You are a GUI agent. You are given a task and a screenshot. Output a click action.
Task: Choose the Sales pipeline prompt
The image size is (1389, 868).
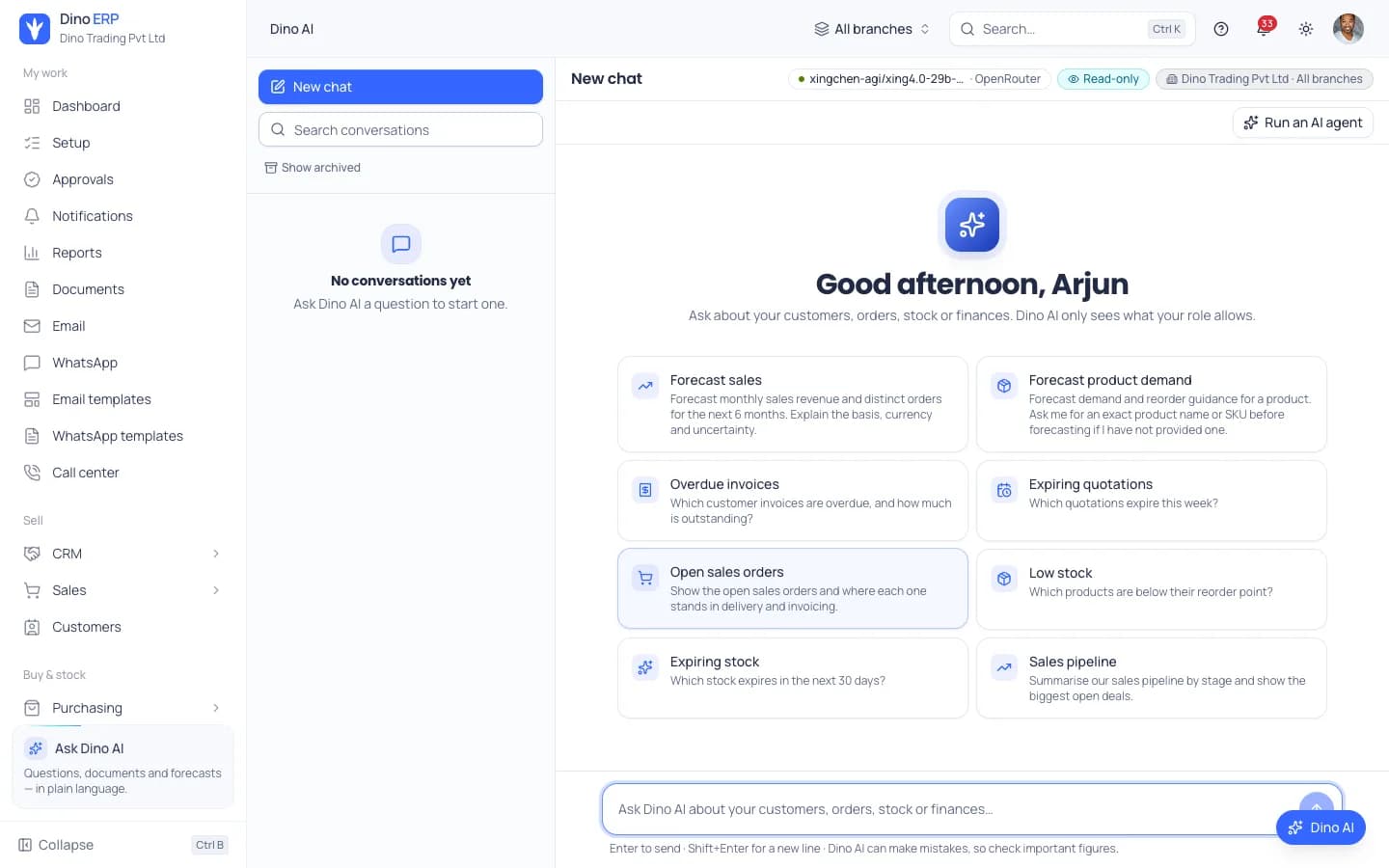[1152, 678]
